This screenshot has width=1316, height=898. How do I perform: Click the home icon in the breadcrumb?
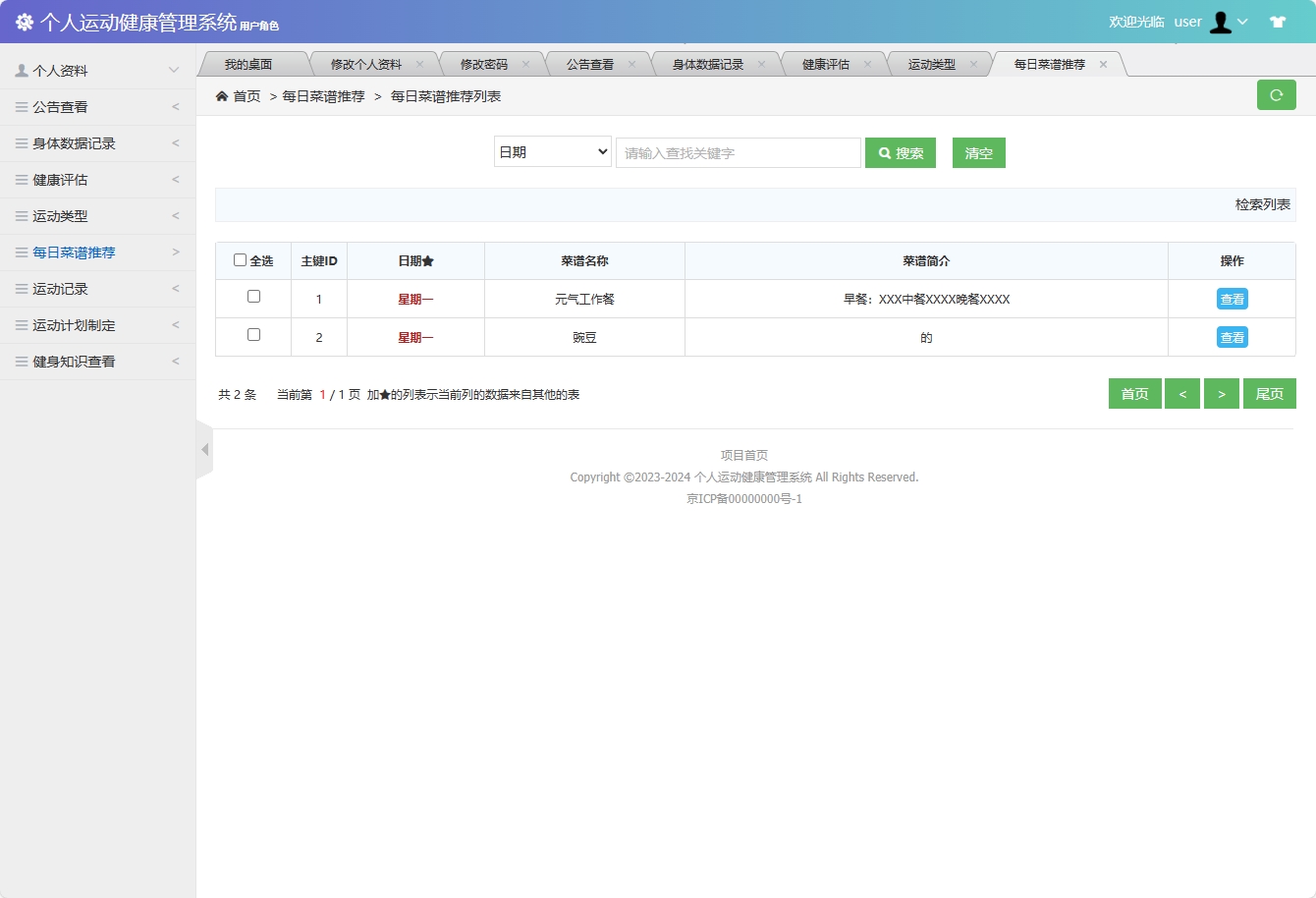pos(222,95)
